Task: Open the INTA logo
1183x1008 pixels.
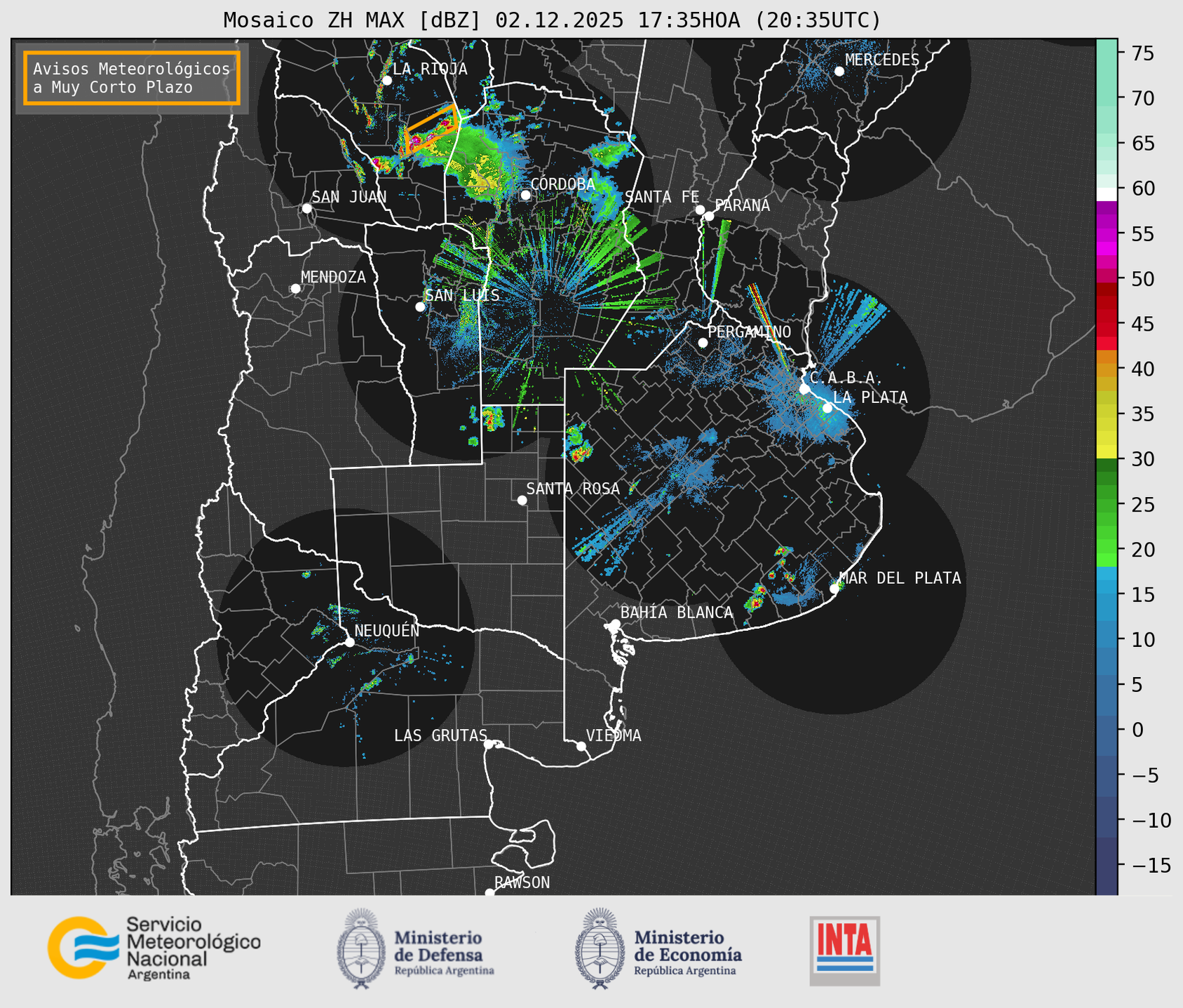Action: pyautogui.click(x=844, y=951)
